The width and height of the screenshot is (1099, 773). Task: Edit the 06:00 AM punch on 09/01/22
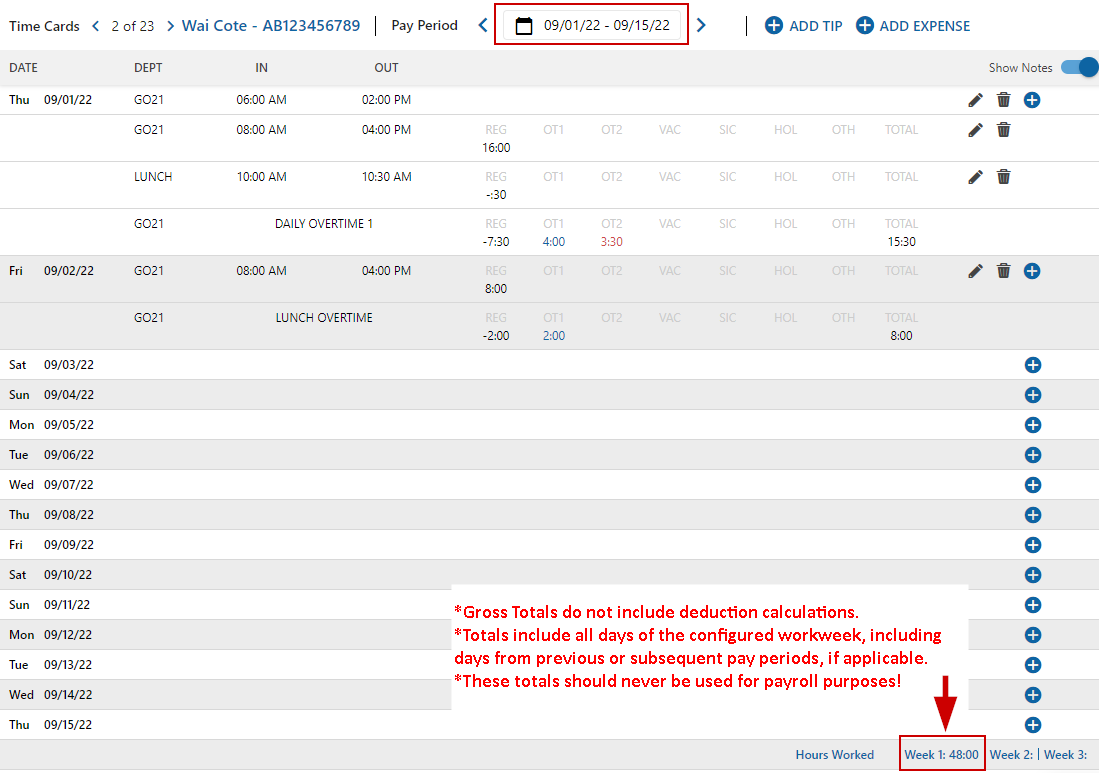(975, 100)
